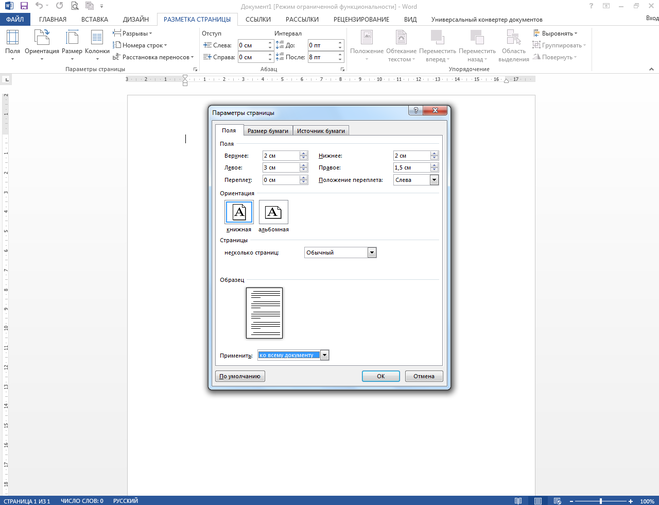Click the help question mark in dialog
The height and width of the screenshot is (505, 659).
click(415, 112)
